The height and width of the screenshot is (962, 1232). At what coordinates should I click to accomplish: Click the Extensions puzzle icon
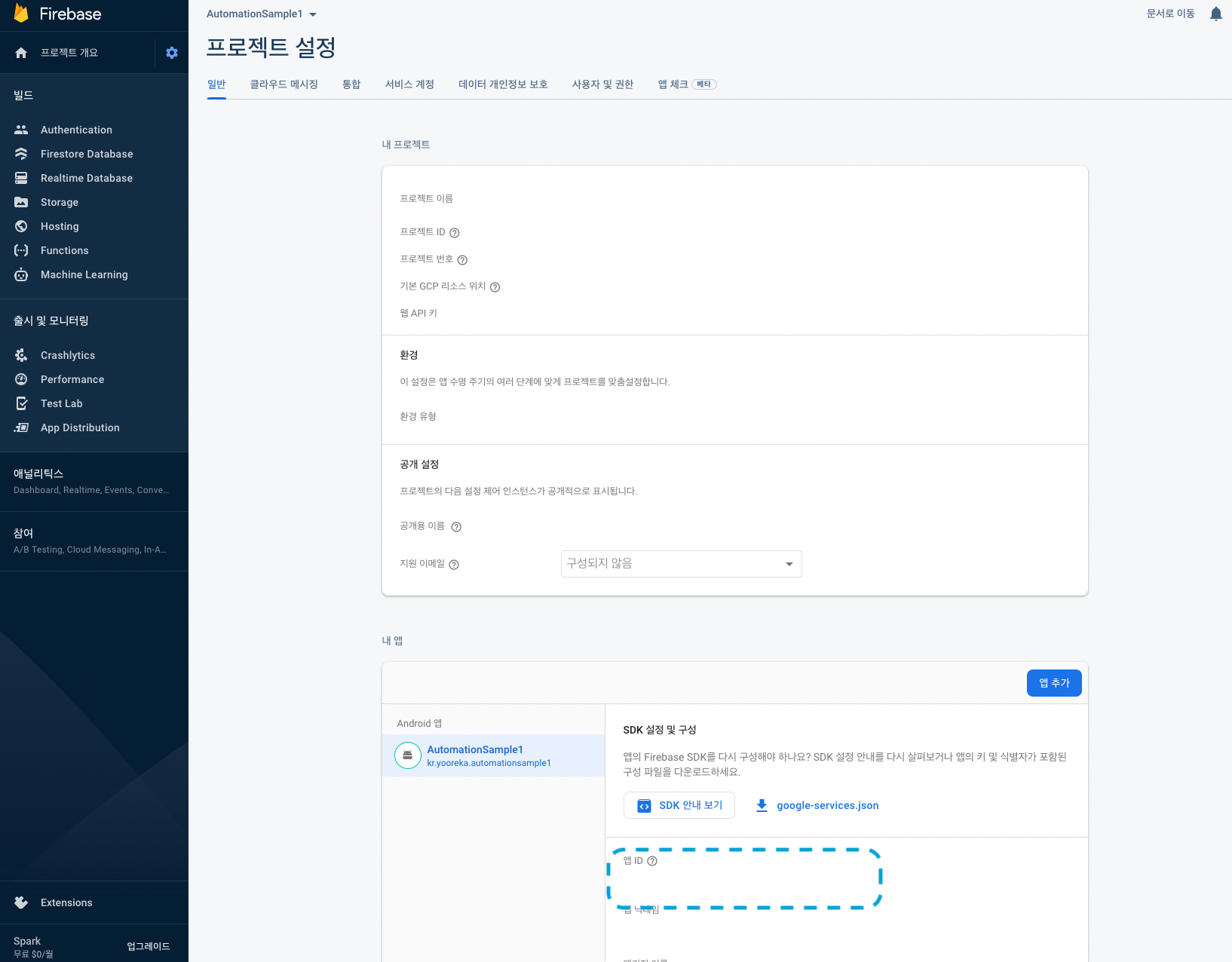[21, 902]
